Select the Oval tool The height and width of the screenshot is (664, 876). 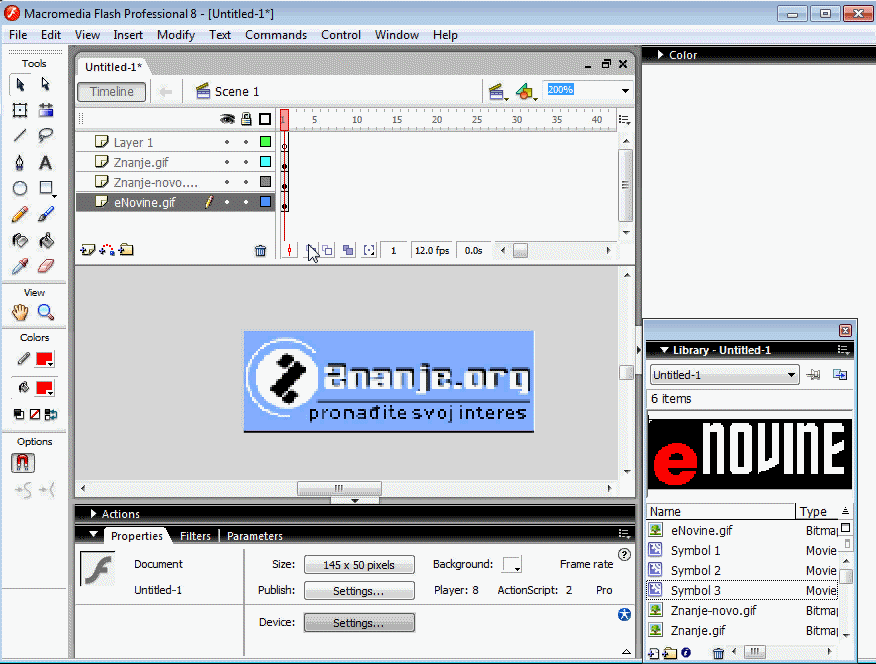(20, 188)
